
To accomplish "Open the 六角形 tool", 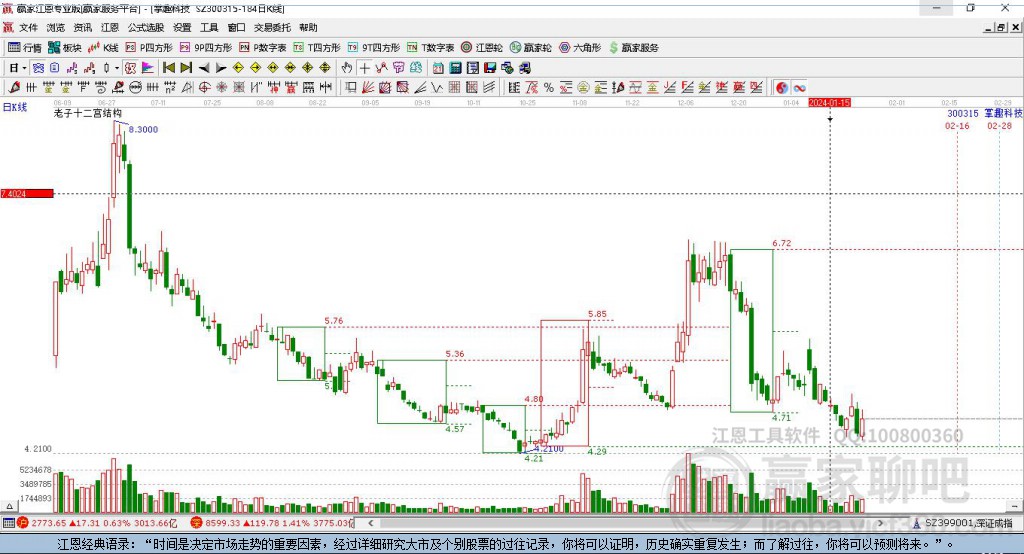I will pyautogui.click(x=580, y=48).
